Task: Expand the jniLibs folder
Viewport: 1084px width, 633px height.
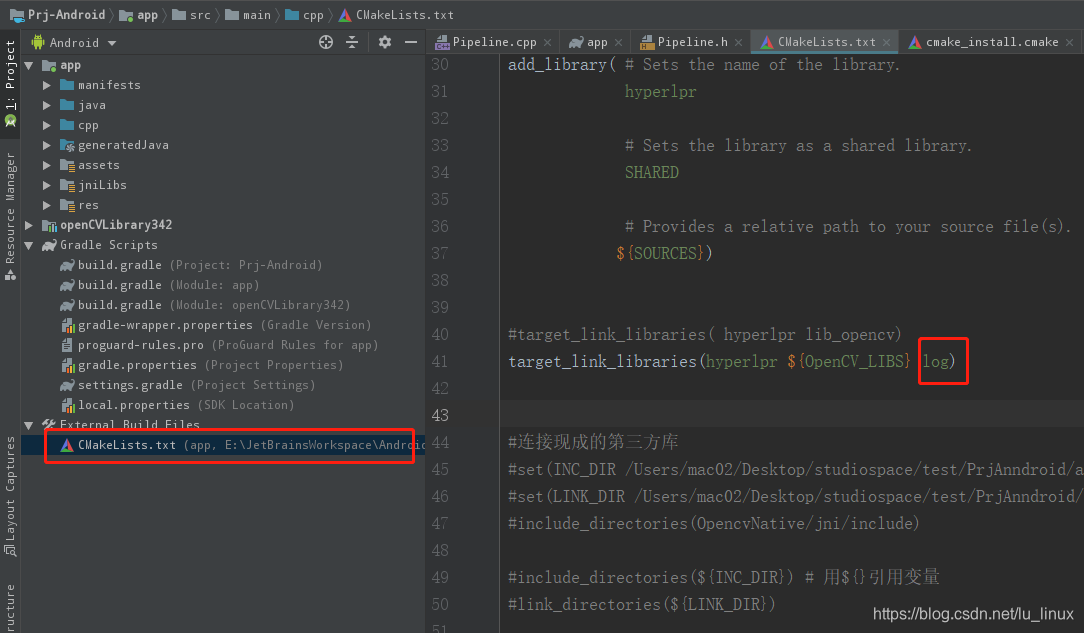Action: tap(46, 185)
